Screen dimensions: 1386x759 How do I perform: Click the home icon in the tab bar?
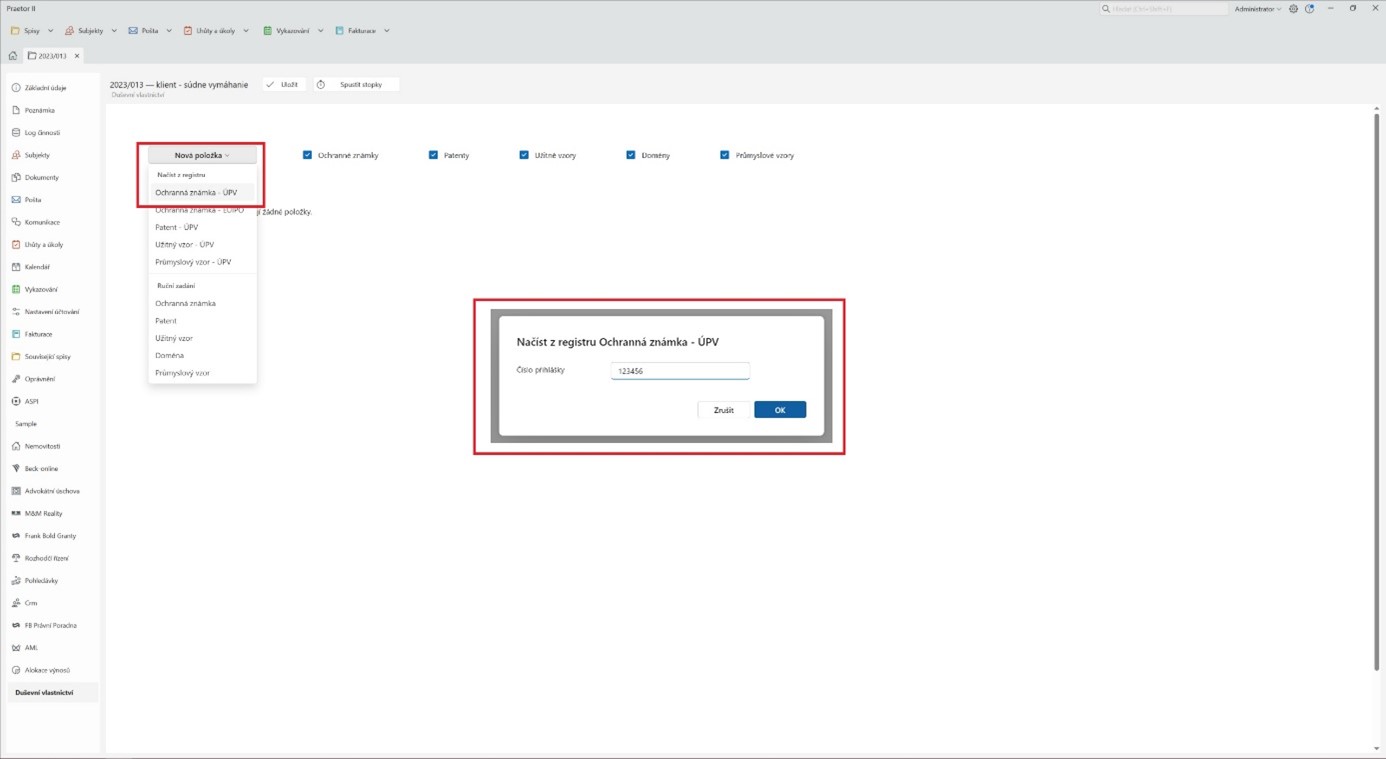(x=13, y=56)
